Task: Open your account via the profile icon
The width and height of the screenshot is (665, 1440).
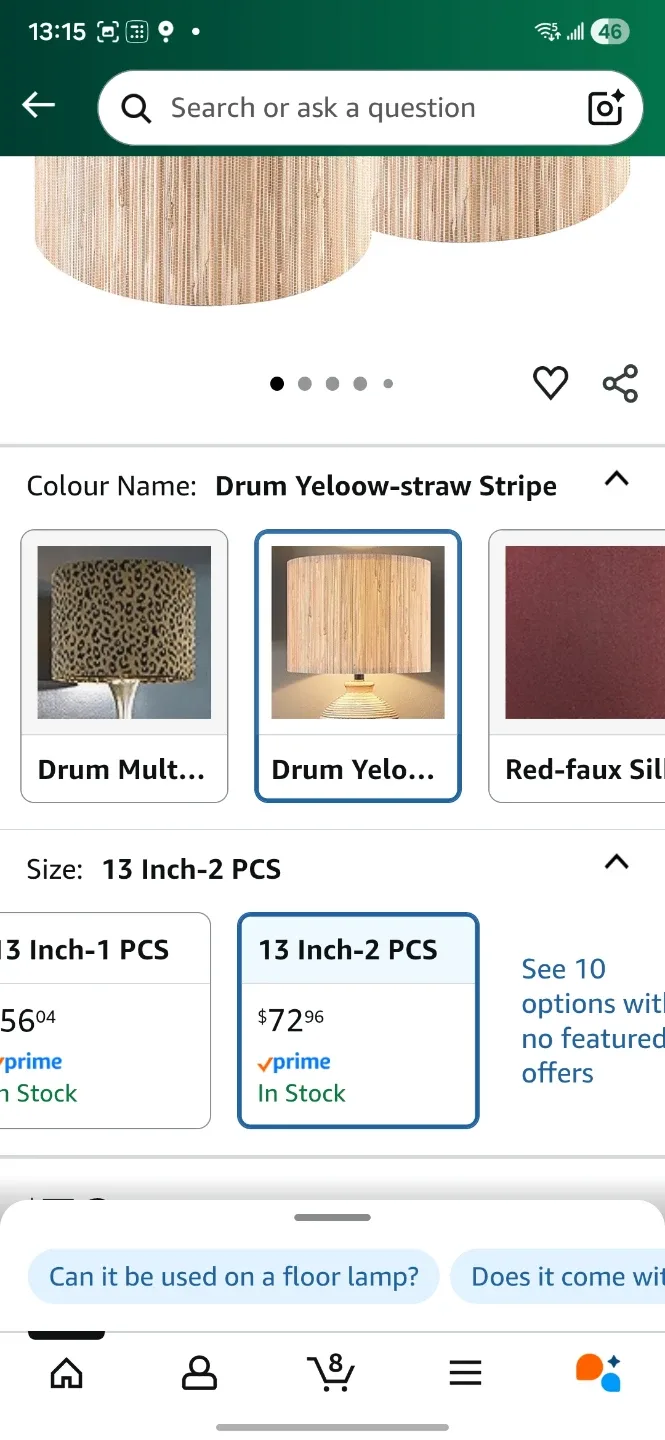Action: tap(198, 1373)
